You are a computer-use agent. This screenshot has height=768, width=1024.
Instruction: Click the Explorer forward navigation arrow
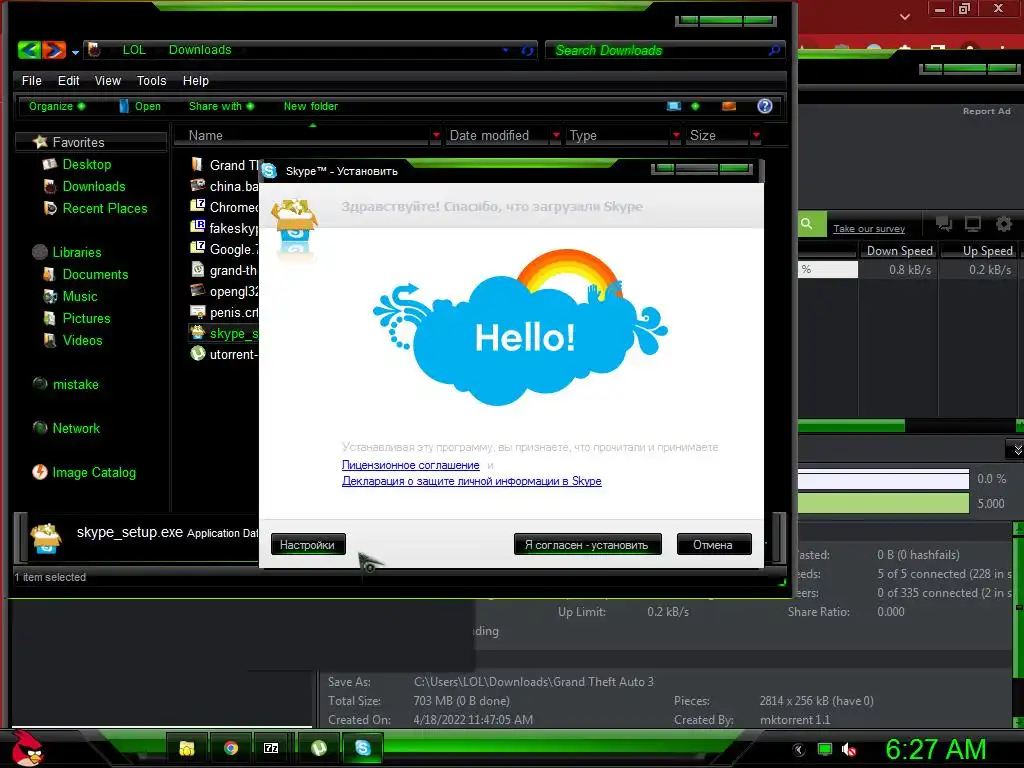[x=54, y=50]
